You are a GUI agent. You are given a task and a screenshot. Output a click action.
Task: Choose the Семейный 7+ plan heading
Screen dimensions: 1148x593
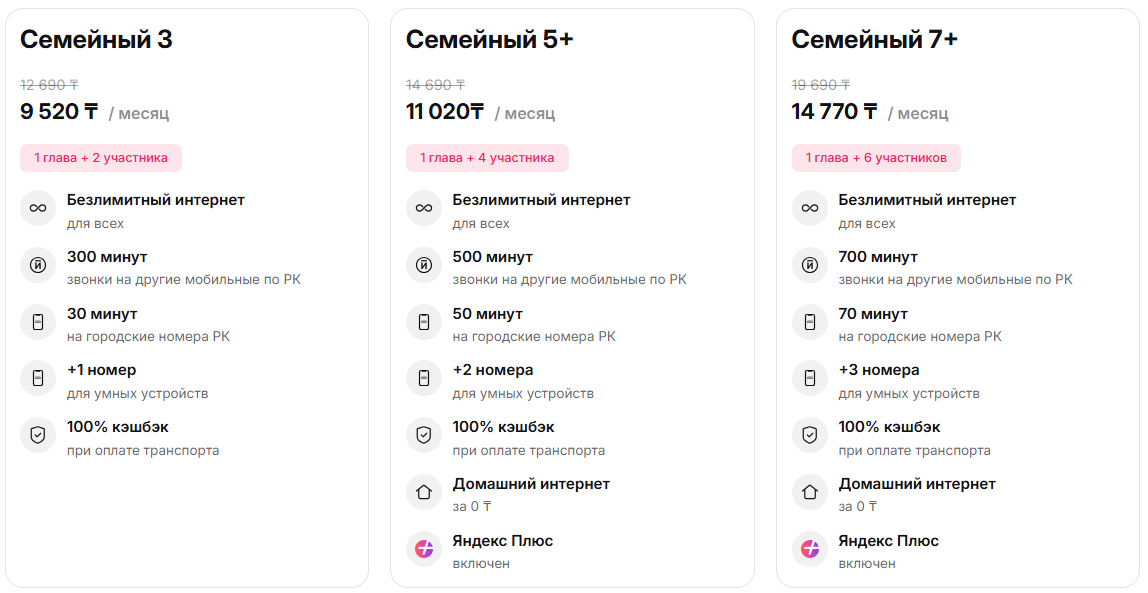click(x=874, y=39)
